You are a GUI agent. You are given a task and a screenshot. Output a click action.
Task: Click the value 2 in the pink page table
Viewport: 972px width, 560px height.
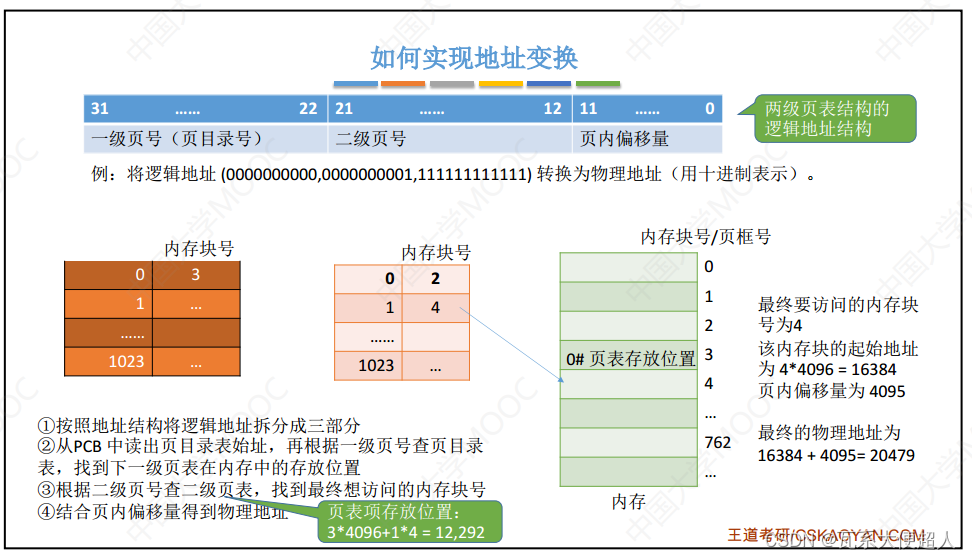[x=436, y=278]
